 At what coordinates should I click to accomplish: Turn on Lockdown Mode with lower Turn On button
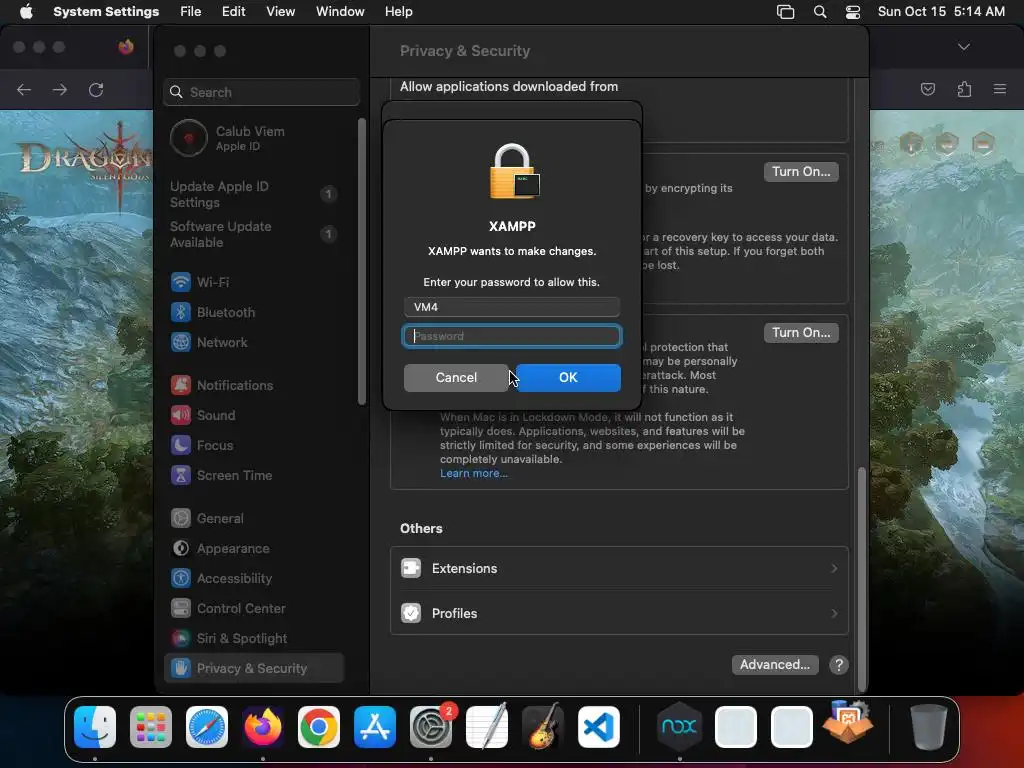[801, 333]
